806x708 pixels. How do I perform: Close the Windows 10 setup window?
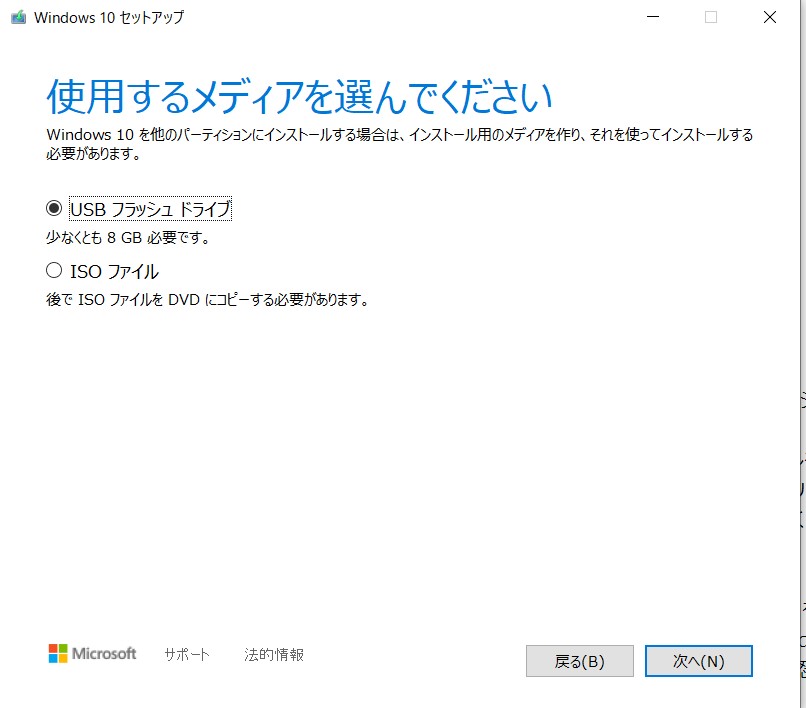coord(770,17)
